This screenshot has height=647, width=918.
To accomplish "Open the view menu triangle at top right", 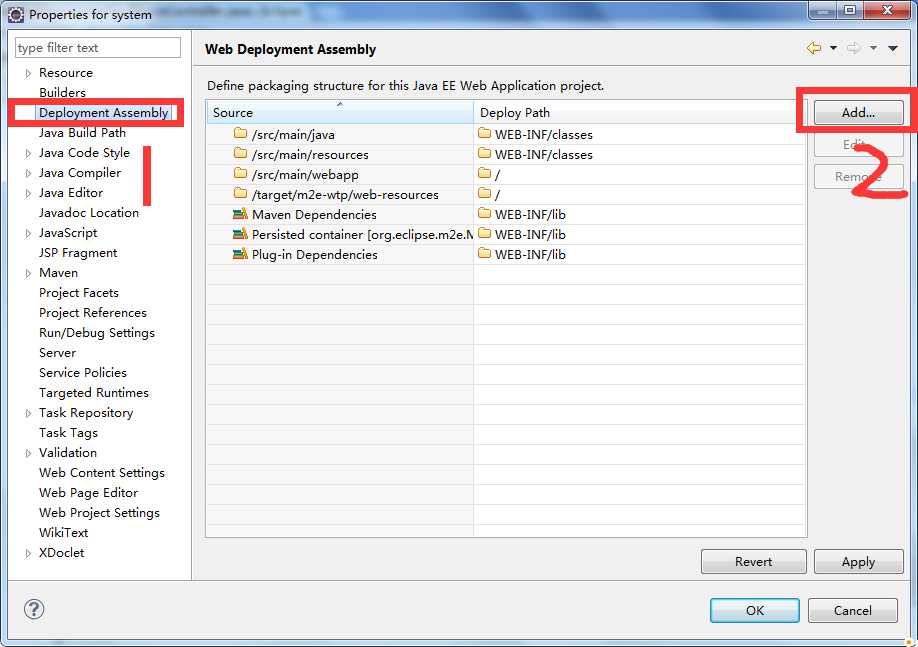I will [x=893, y=48].
